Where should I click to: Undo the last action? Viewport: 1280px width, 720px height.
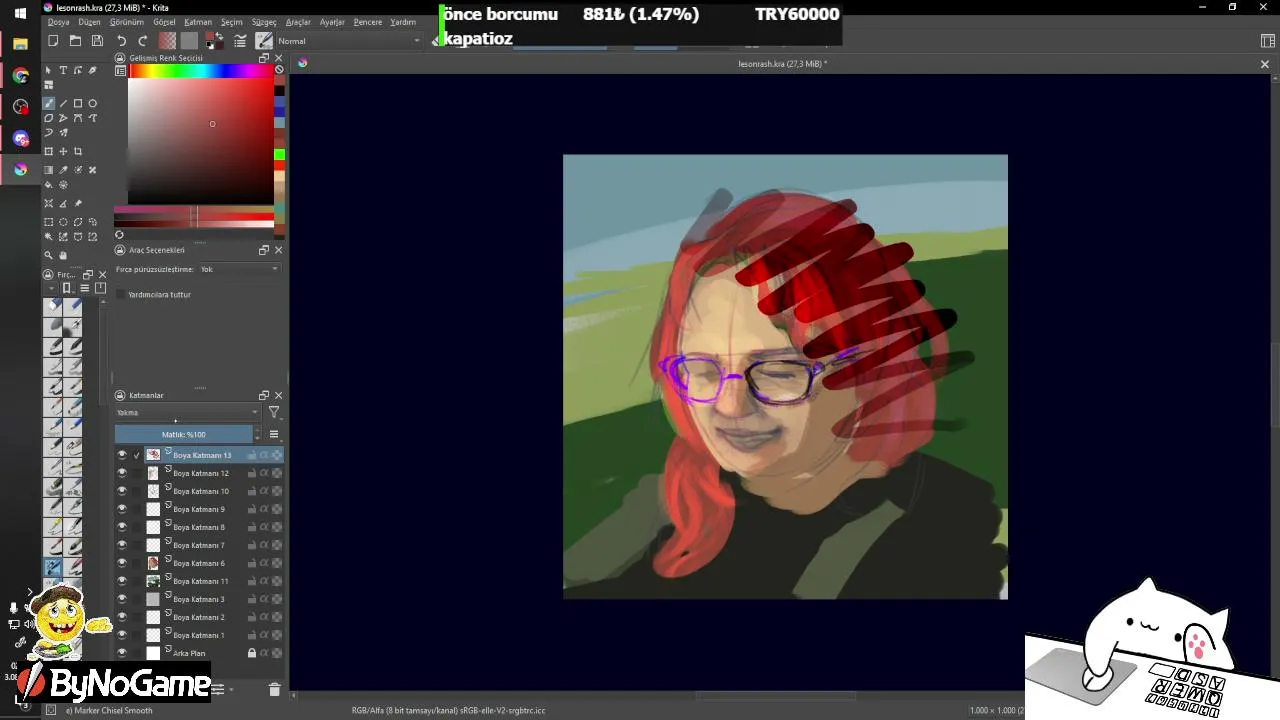coord(121,41)
